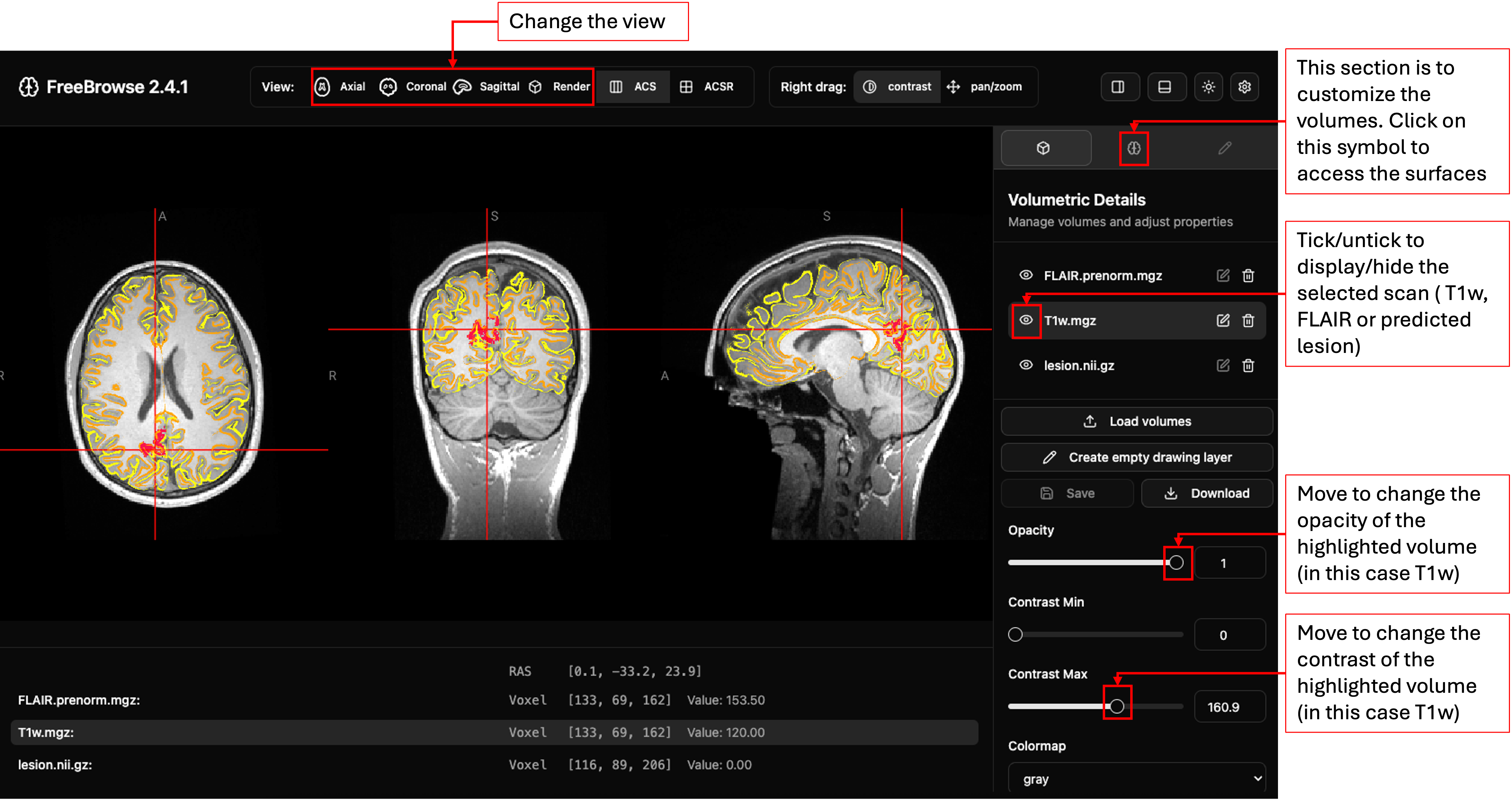Image resolution: width=1512 pixels, height=800 pixels.
Task: Click the FreeBrowse brain logo
Action: point(28,87)
